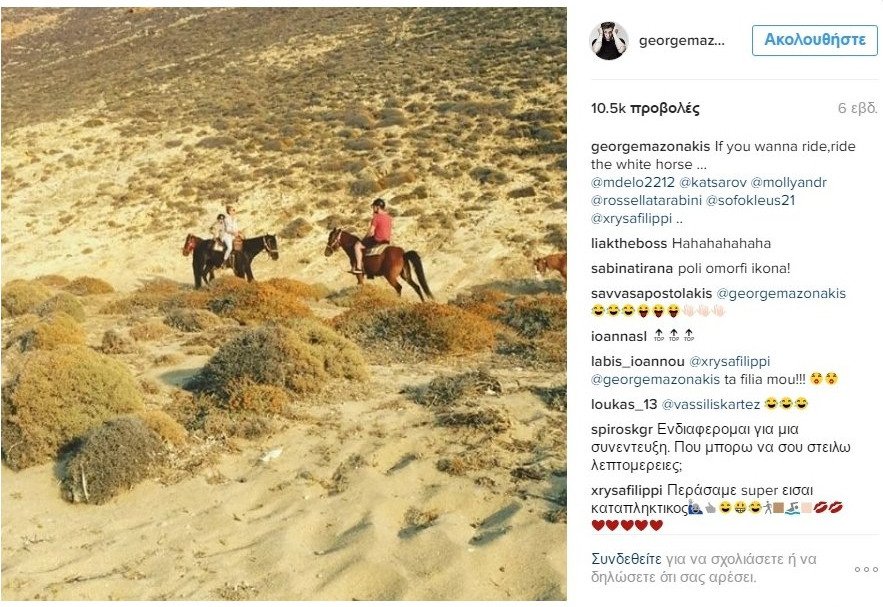This screenshot has height=607, width=883.
Task: Visit savvasapostolakis commenter profile
Action: (x=652, y=293)
